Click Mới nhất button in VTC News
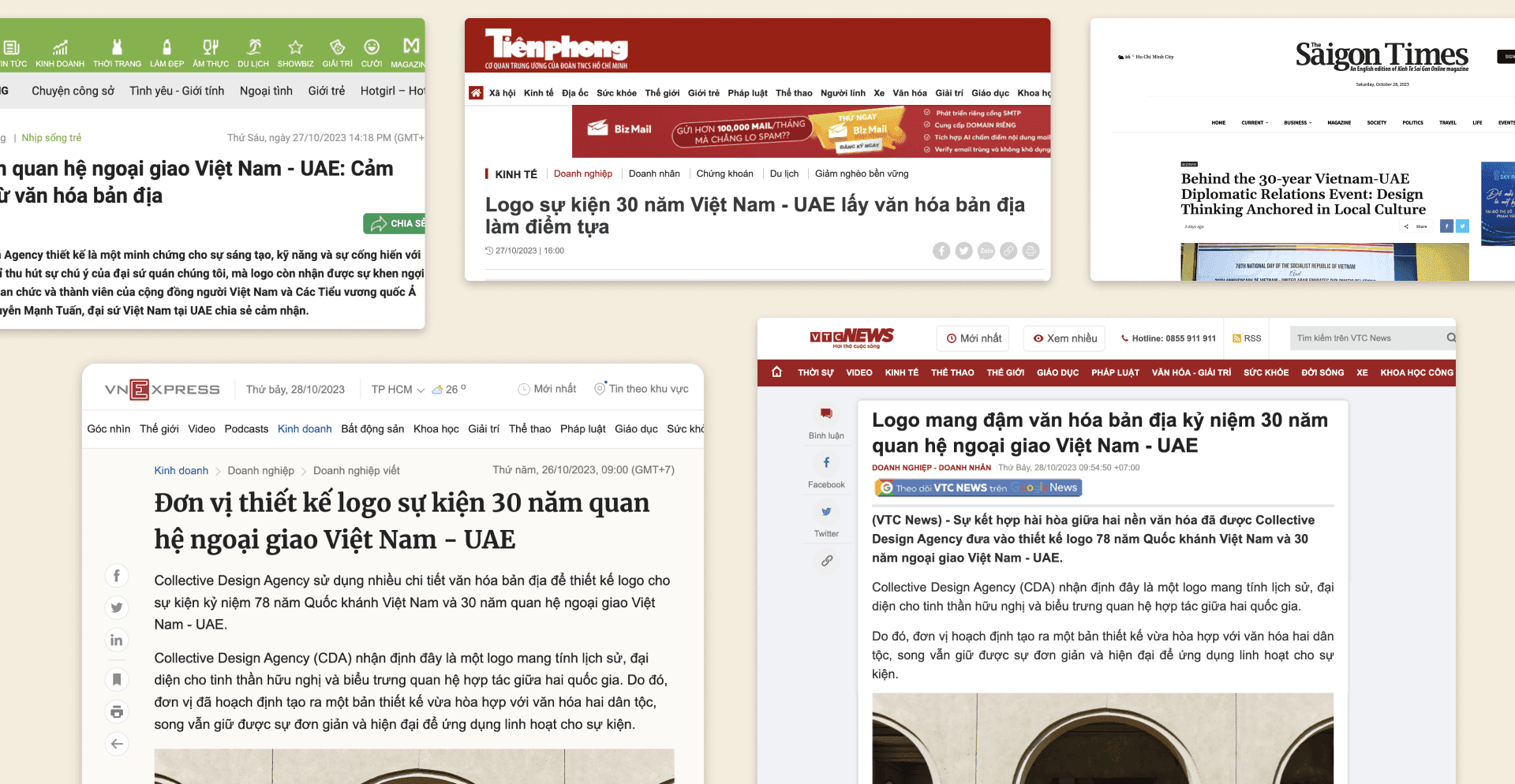 (974, 338)
